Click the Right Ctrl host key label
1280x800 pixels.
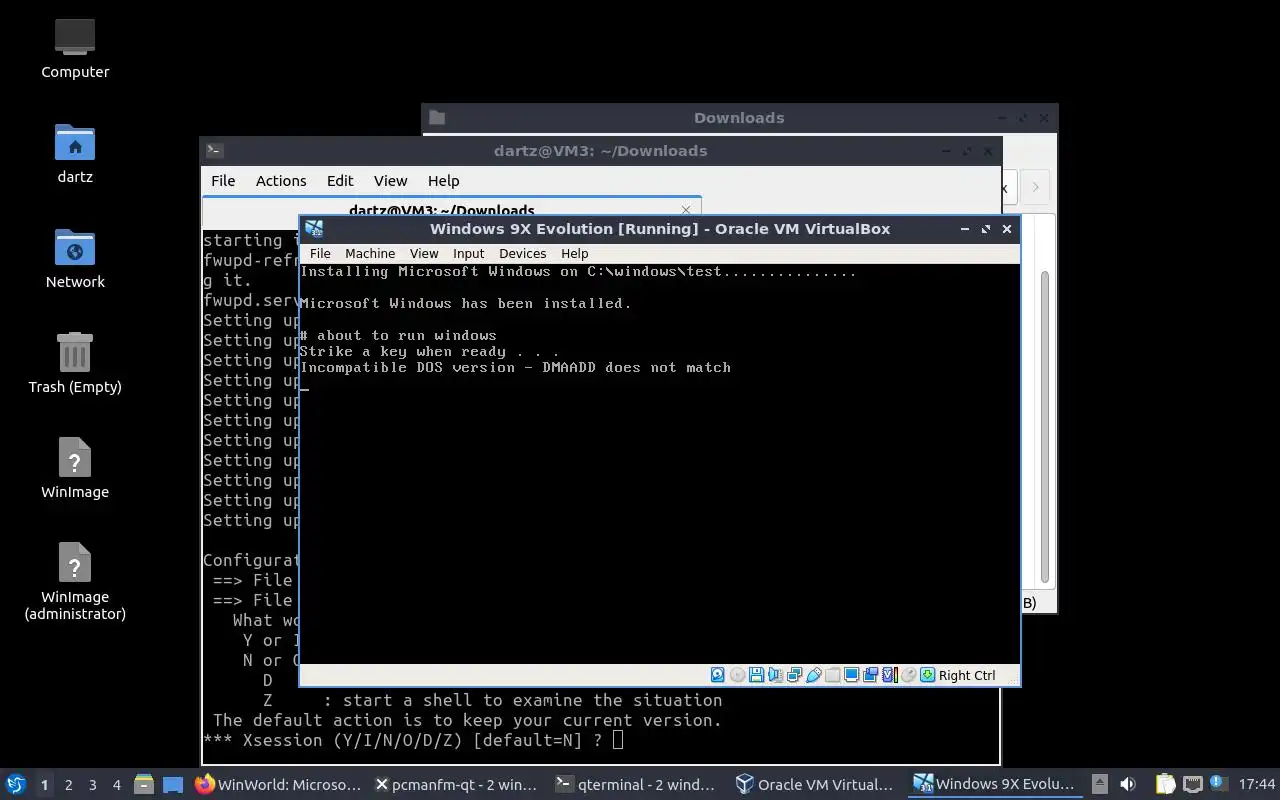pyautogui.click(x=967, y=675)
